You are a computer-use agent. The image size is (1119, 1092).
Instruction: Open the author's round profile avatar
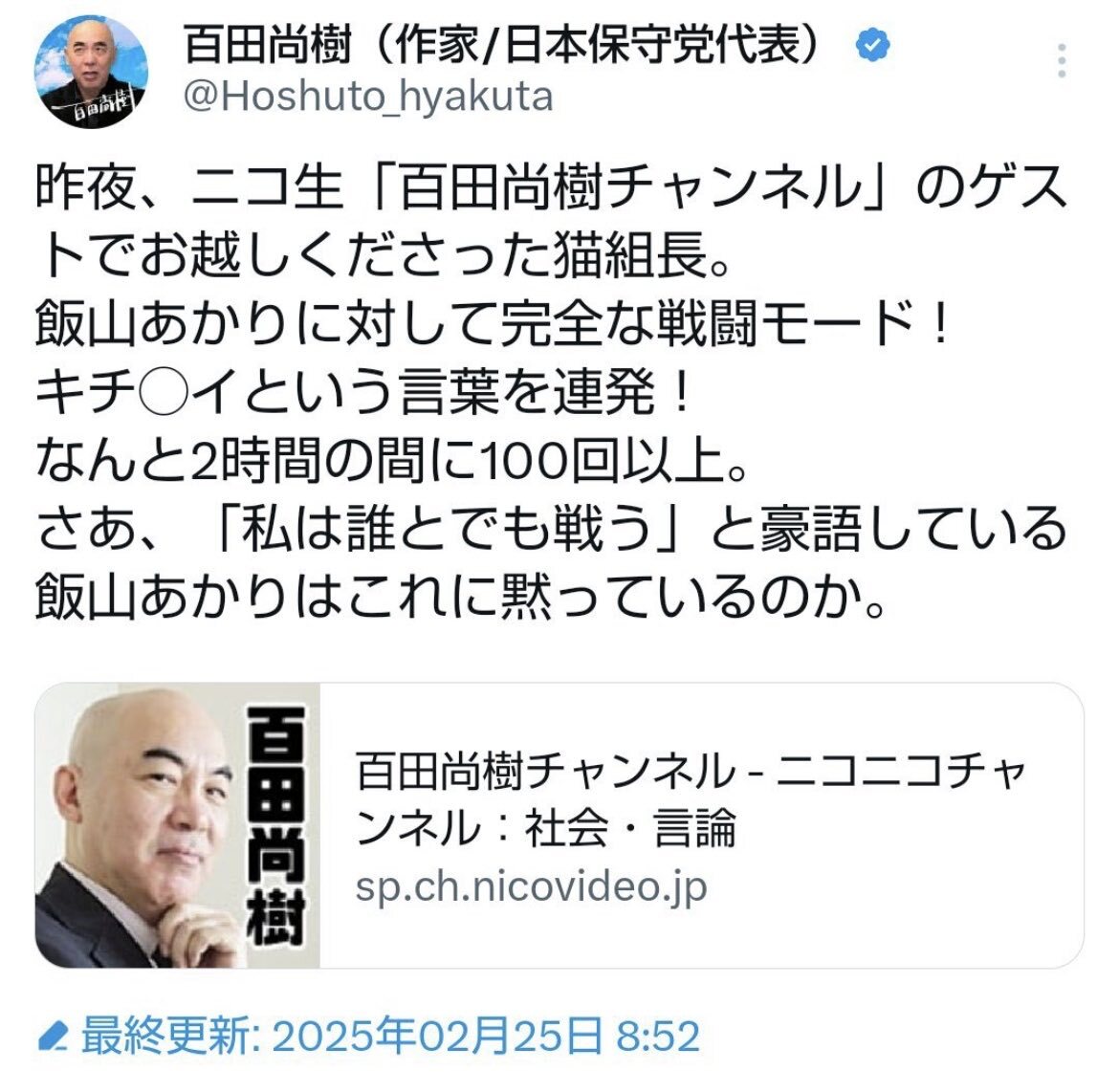pyautogui.click(x=92, y=72)
